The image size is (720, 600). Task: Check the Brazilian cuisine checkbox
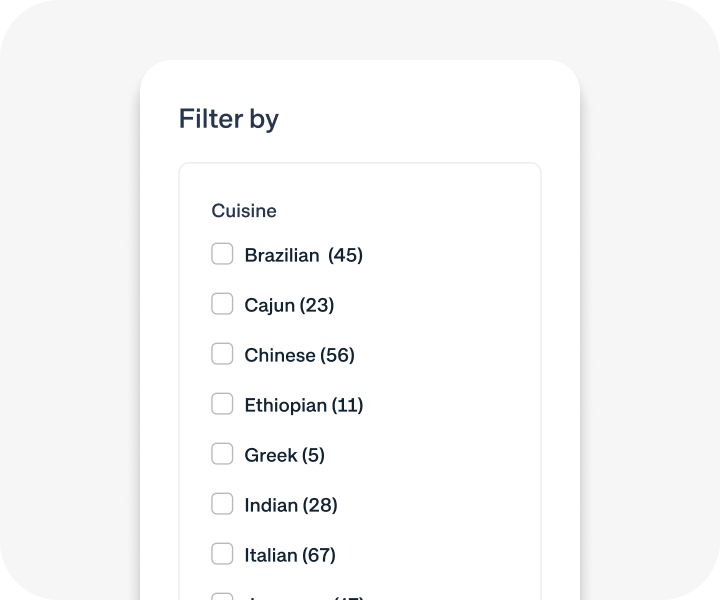(222, 254)
